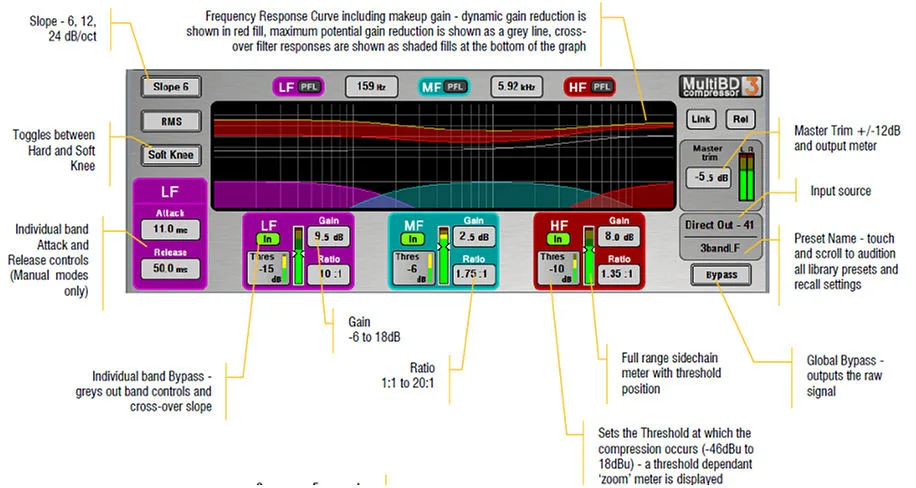The width and height of the screenshot is (916, 488).
Task: Select the MF Gain 2.5 dB box
Action: coord(474,237)
